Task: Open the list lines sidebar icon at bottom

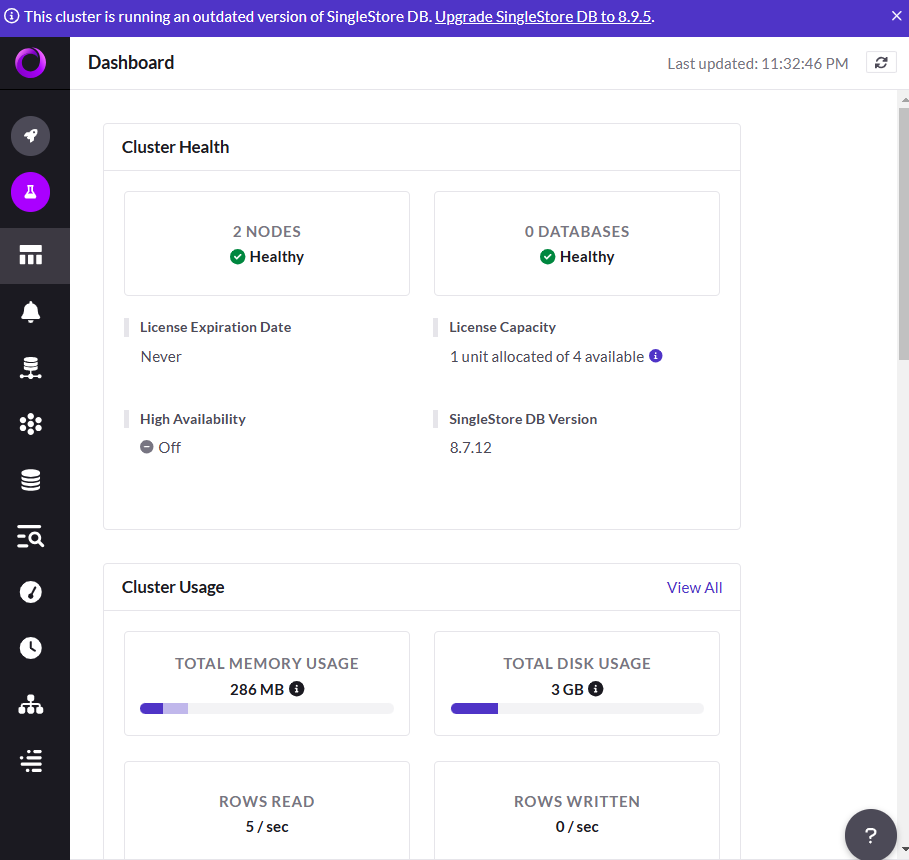Action: pos(31,761)
